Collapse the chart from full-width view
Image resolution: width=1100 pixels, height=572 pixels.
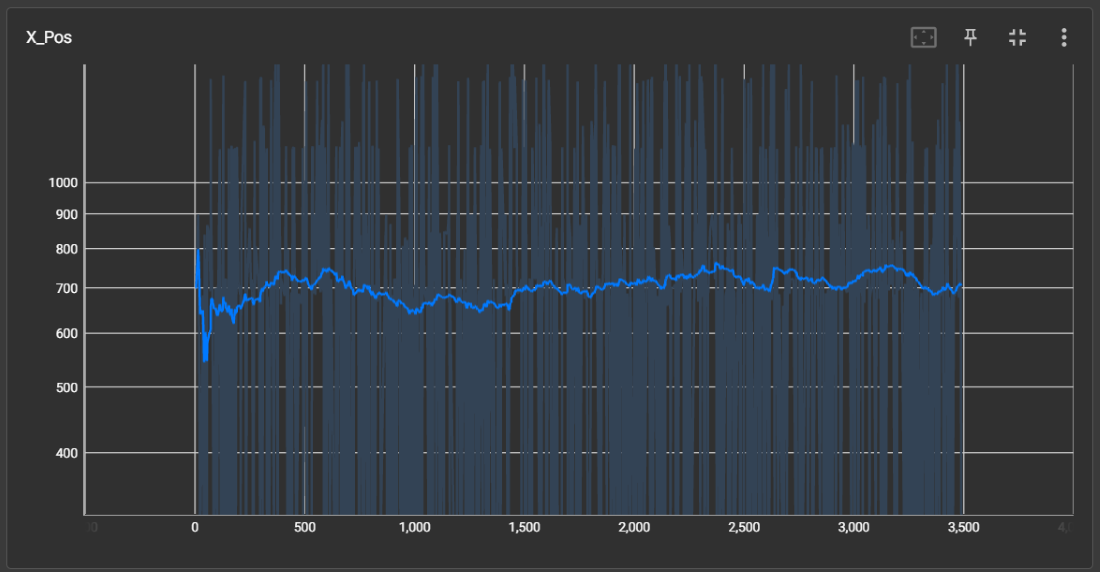click(x=1017, y=38)
